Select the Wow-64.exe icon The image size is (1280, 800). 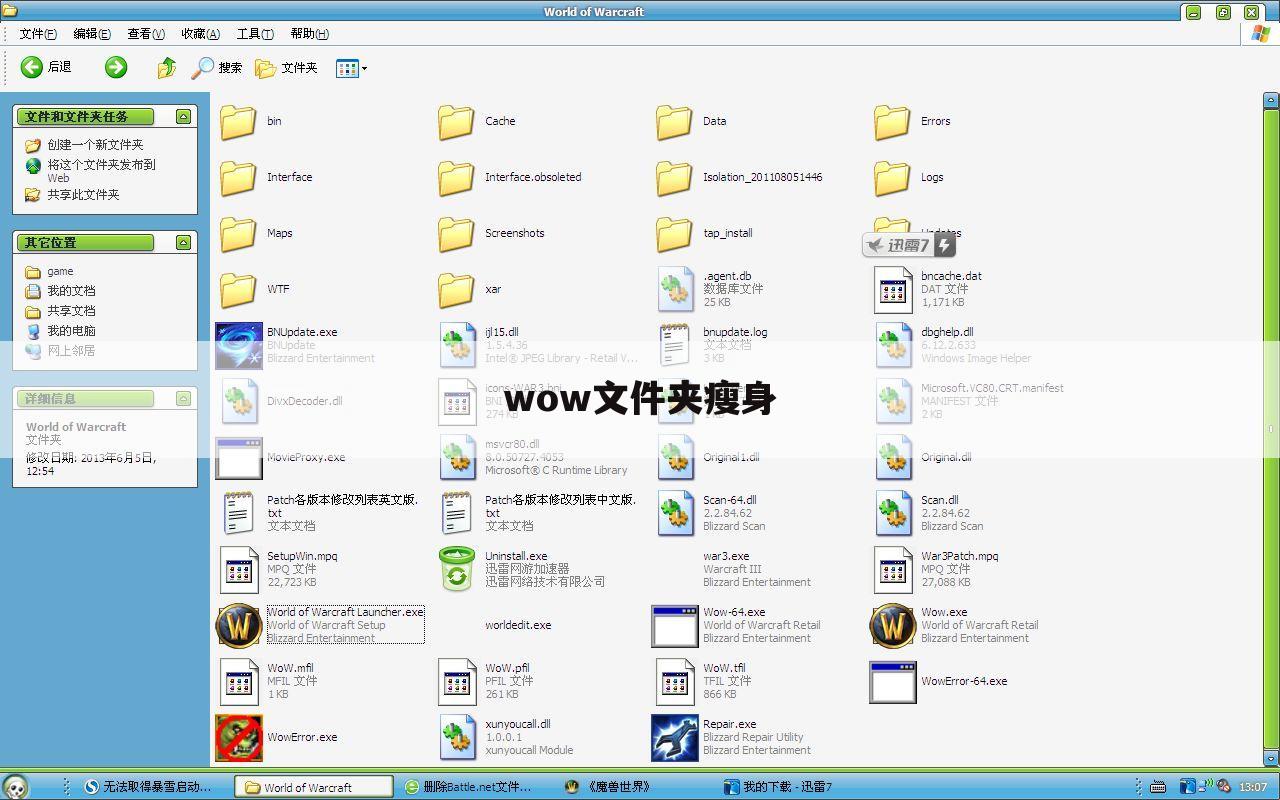coord(674,625)
